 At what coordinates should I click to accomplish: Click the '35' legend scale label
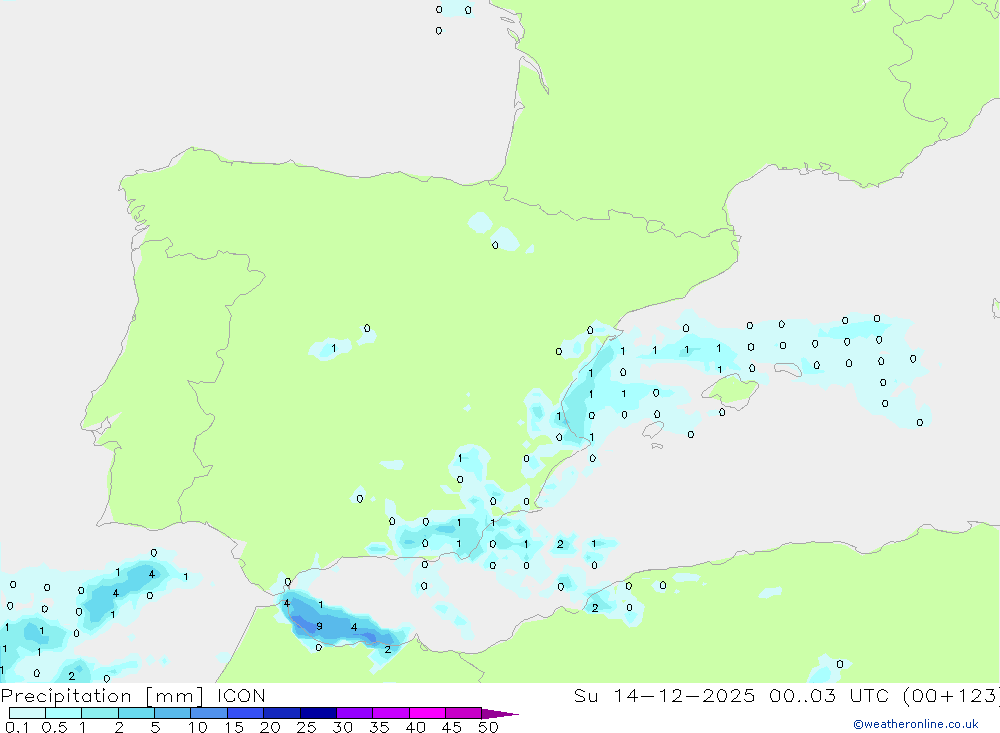pos(379,727)
